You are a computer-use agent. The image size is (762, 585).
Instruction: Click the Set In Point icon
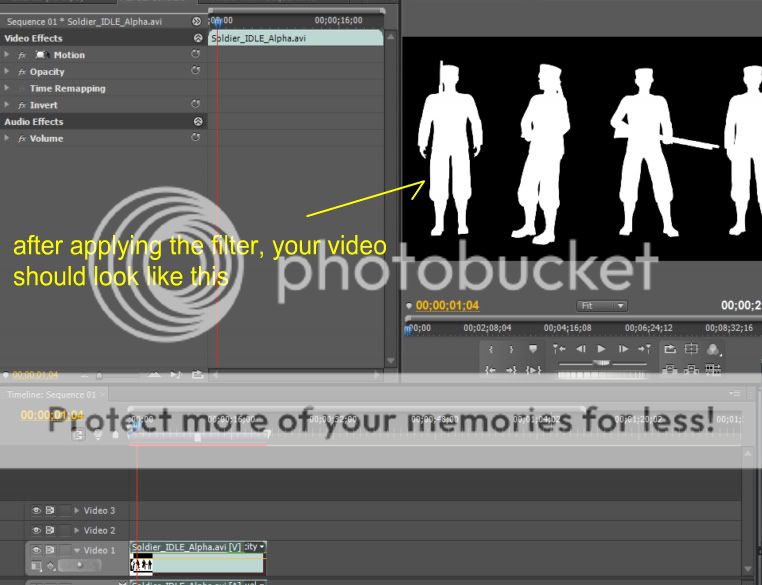point(491,348)
